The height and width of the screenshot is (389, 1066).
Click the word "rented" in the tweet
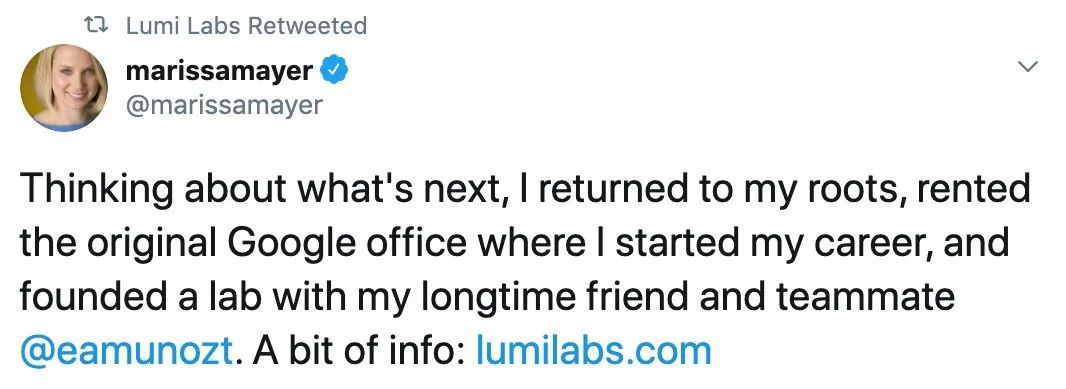click(x=974, y=188)
